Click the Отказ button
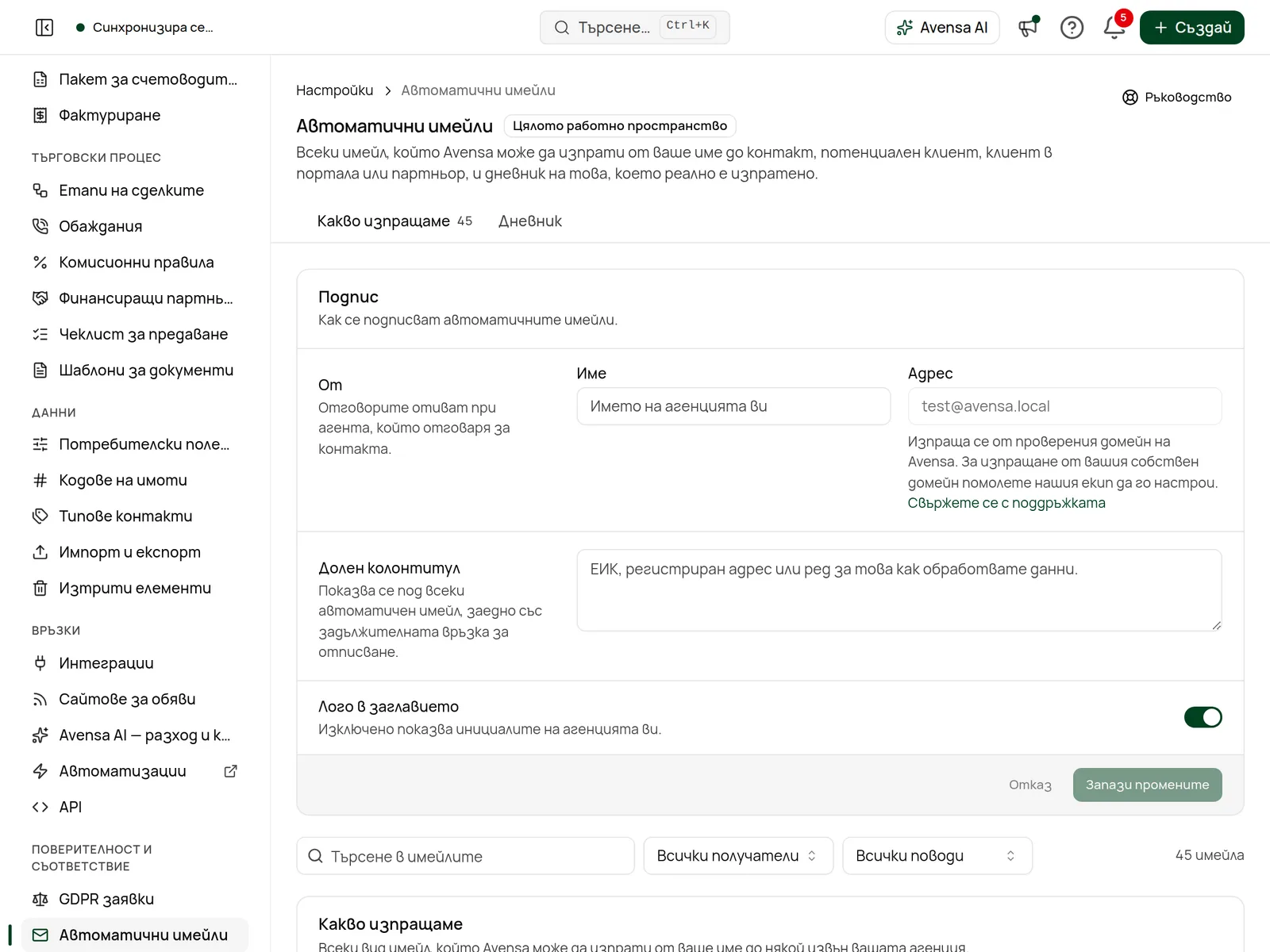Viewport: 1270px width, 952px height. [1030, 785]
